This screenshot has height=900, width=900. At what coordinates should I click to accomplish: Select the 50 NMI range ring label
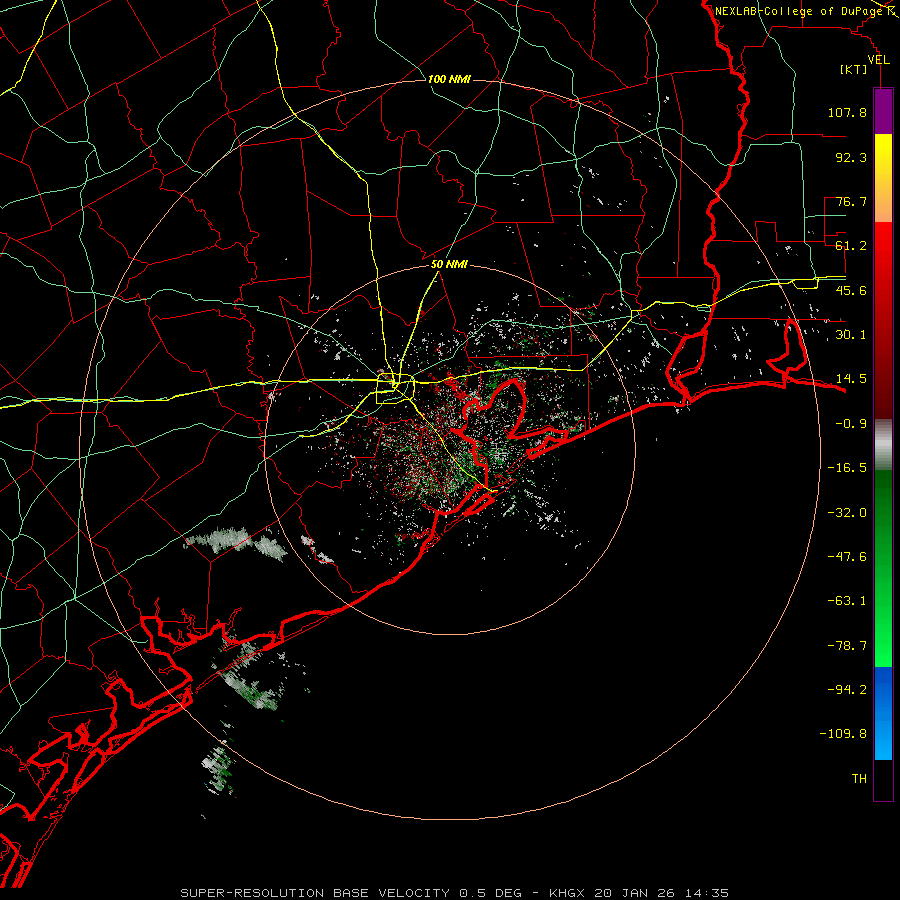[449, 265]
